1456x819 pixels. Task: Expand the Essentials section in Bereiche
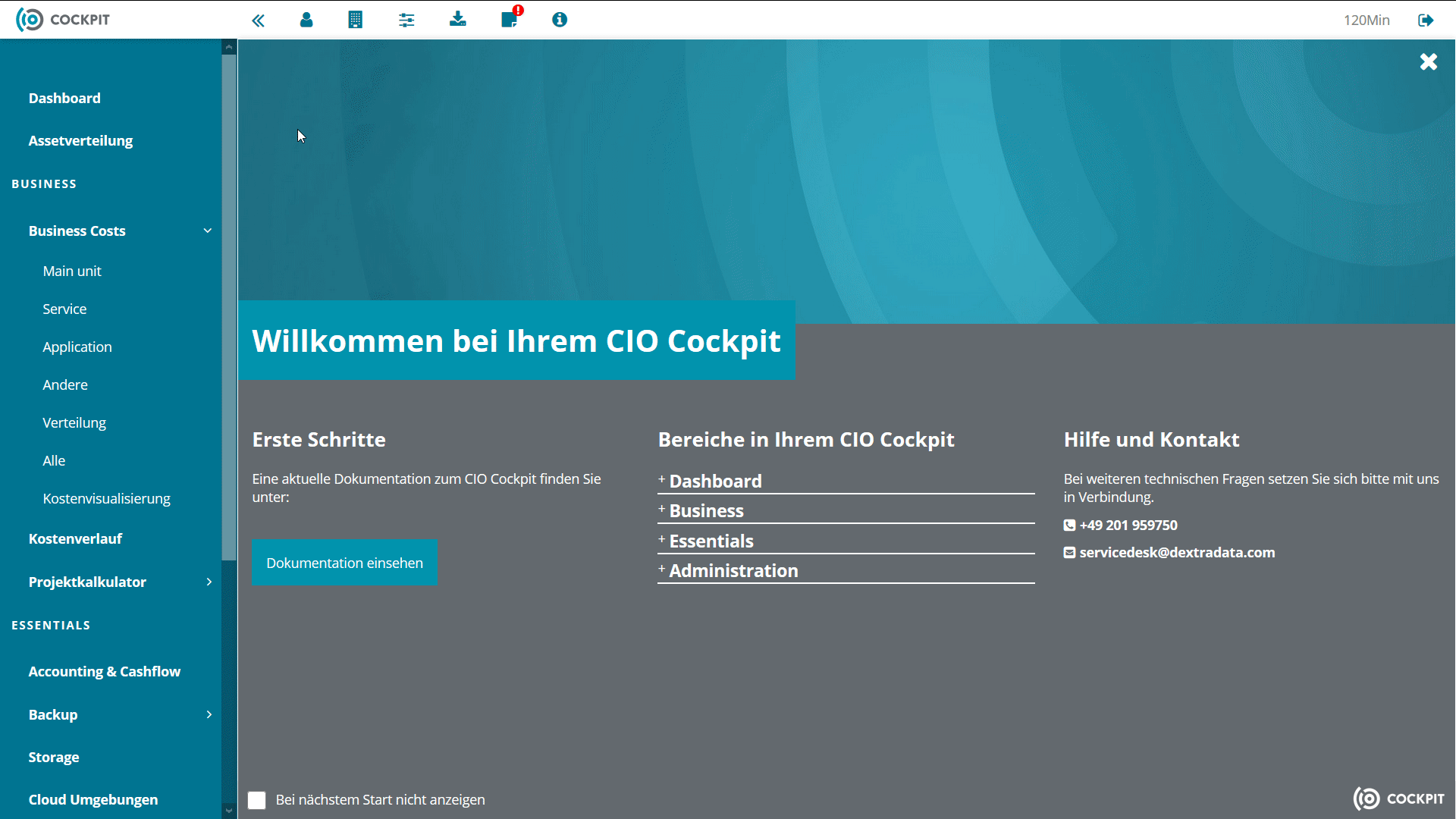point(846,541)
